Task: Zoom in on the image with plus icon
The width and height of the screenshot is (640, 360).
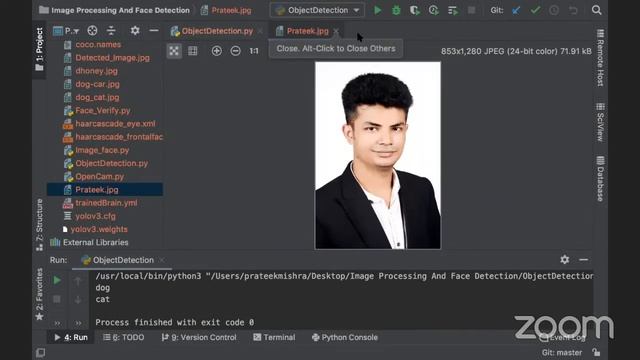Action: [x=217, y=51]
